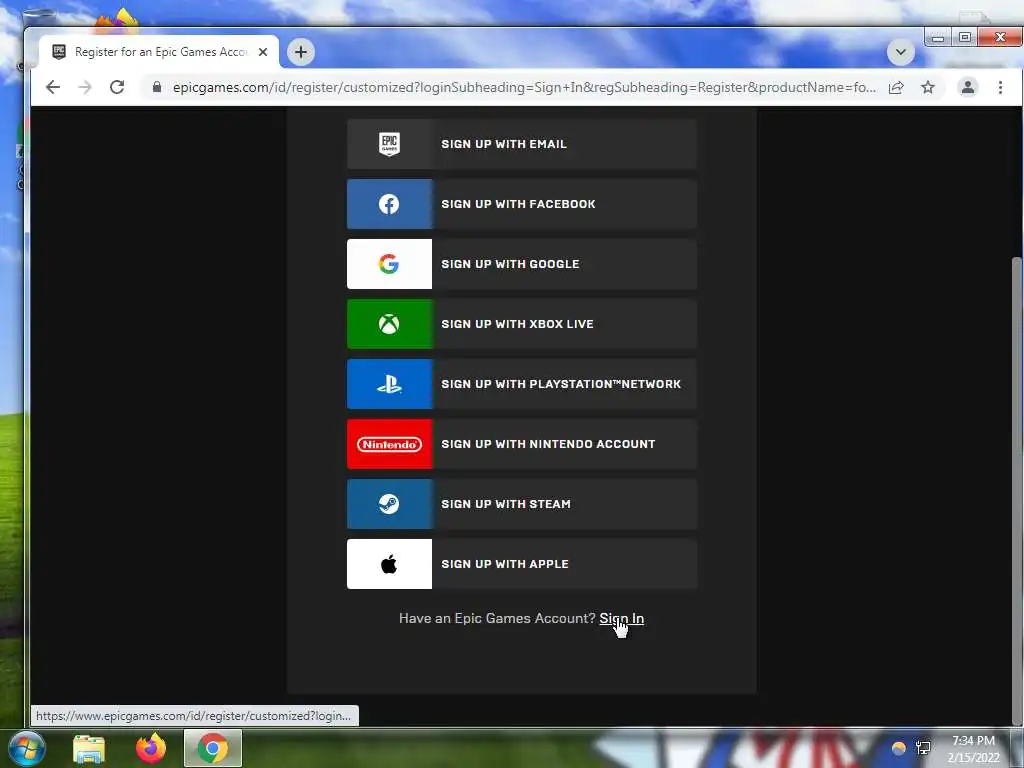Open a new browser tab
Screen dimensions: 1024x768
(301, 52)
